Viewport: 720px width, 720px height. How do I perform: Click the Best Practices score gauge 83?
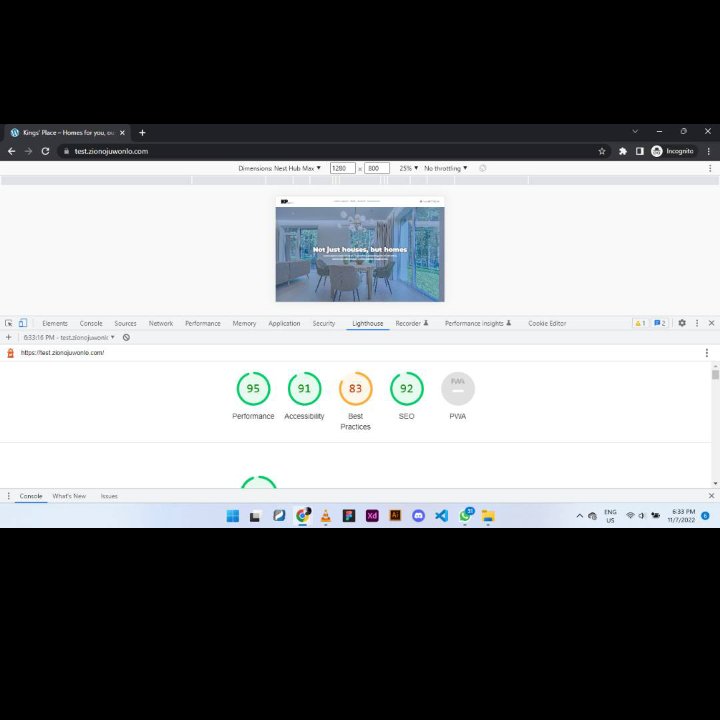(355, 388)
